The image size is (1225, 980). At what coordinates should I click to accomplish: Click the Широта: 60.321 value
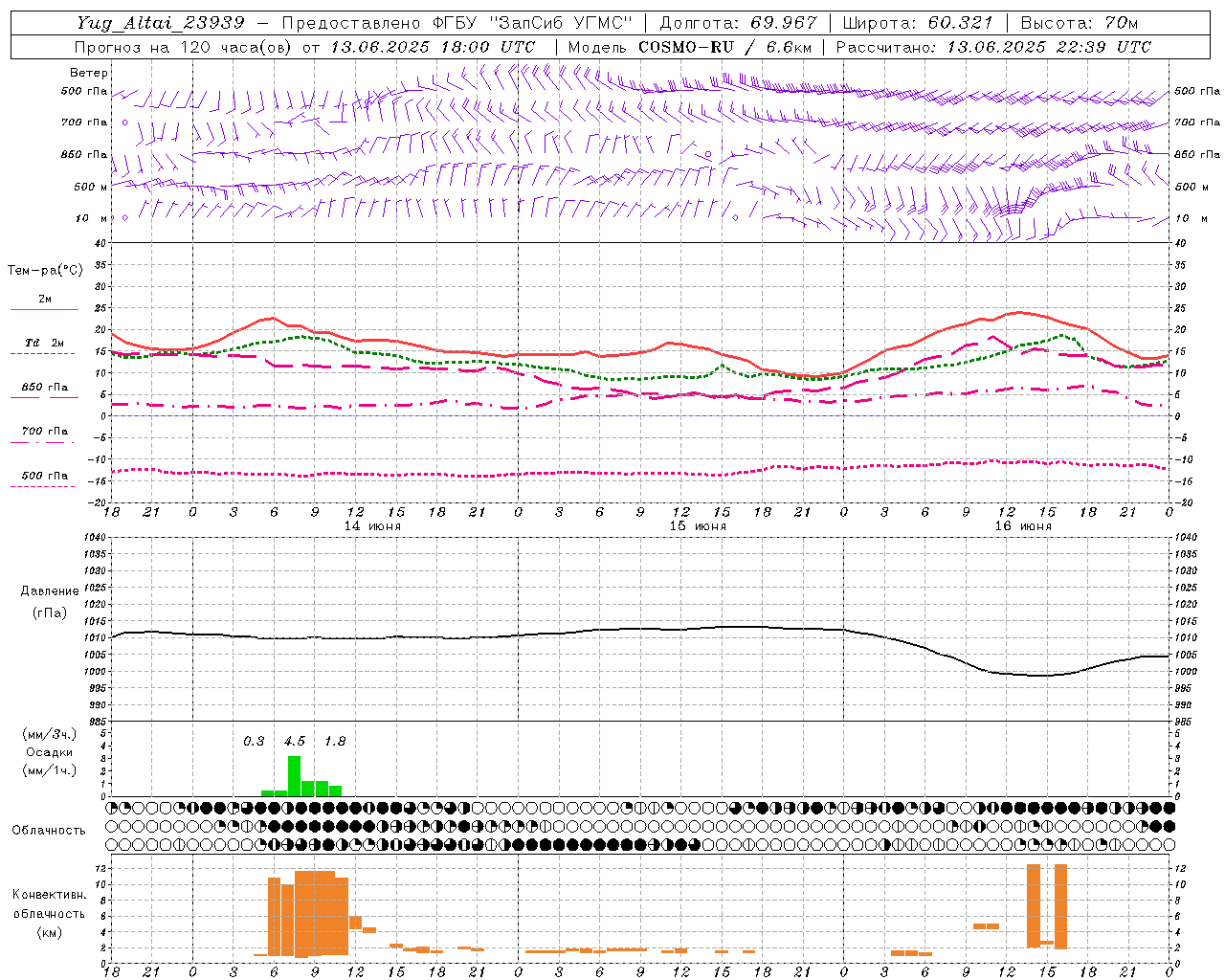tap(918, 23)
